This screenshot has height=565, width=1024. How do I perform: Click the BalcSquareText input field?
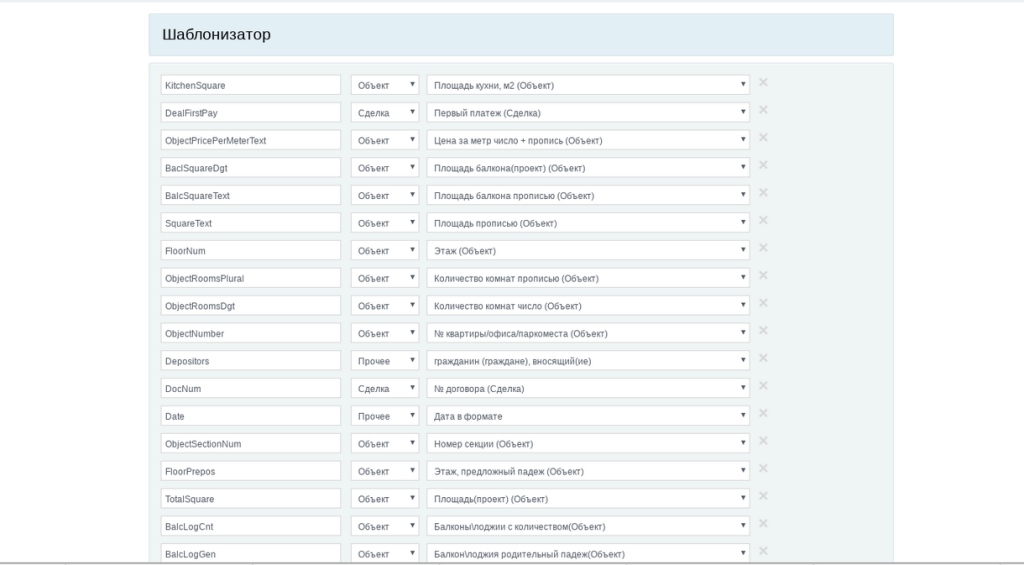(x=251, y=195)
